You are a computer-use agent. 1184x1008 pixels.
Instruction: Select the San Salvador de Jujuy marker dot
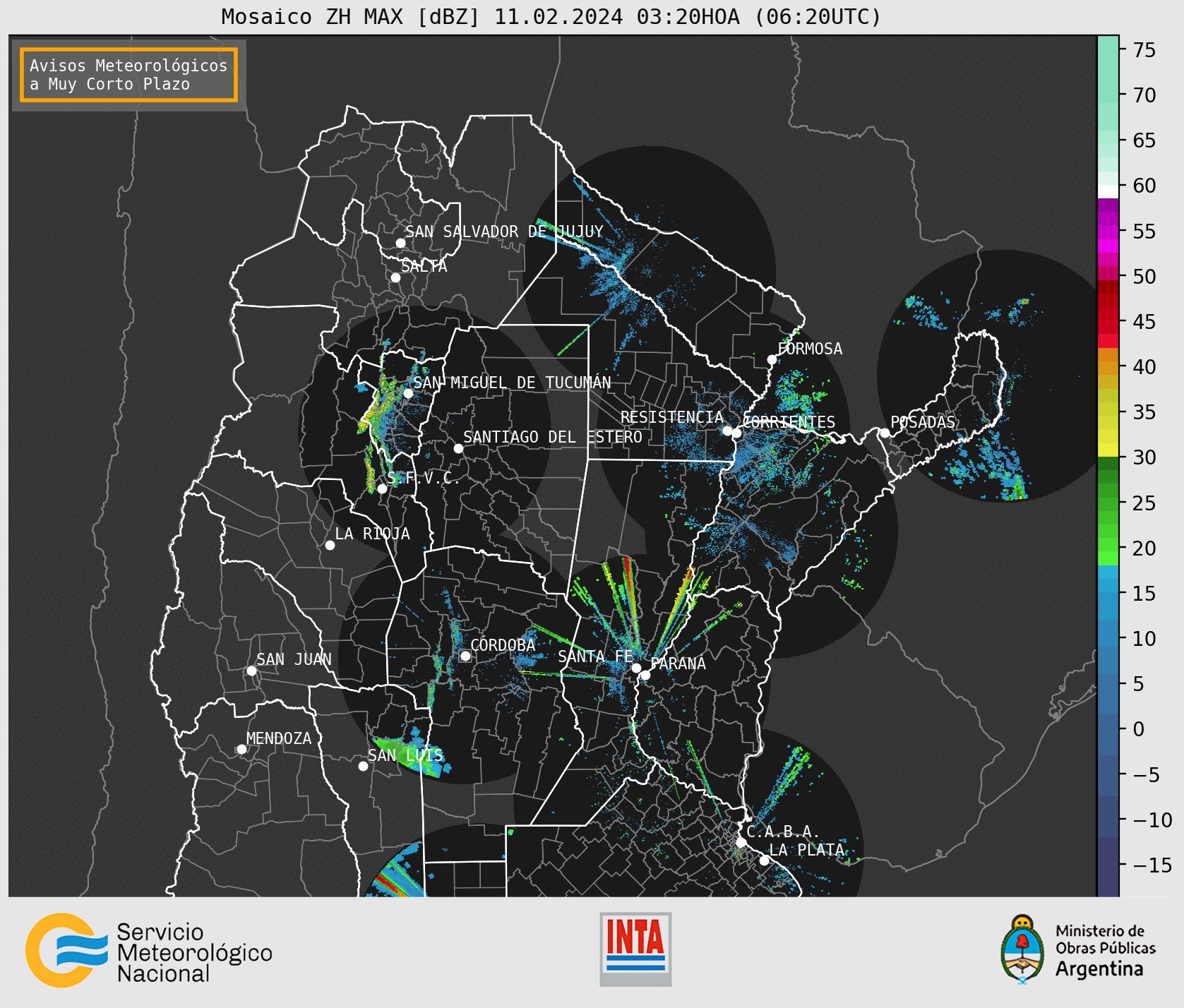(x=400, y=243)
